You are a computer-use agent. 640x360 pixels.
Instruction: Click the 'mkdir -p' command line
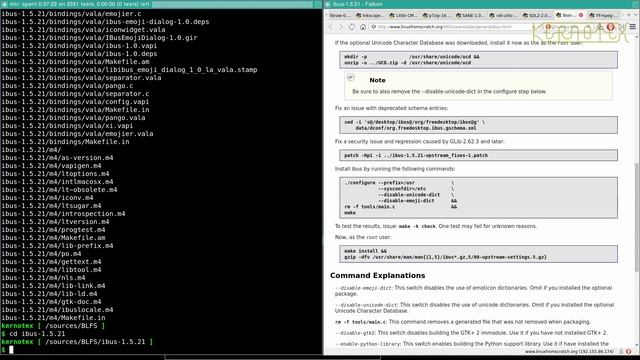[x=412, y=57]
